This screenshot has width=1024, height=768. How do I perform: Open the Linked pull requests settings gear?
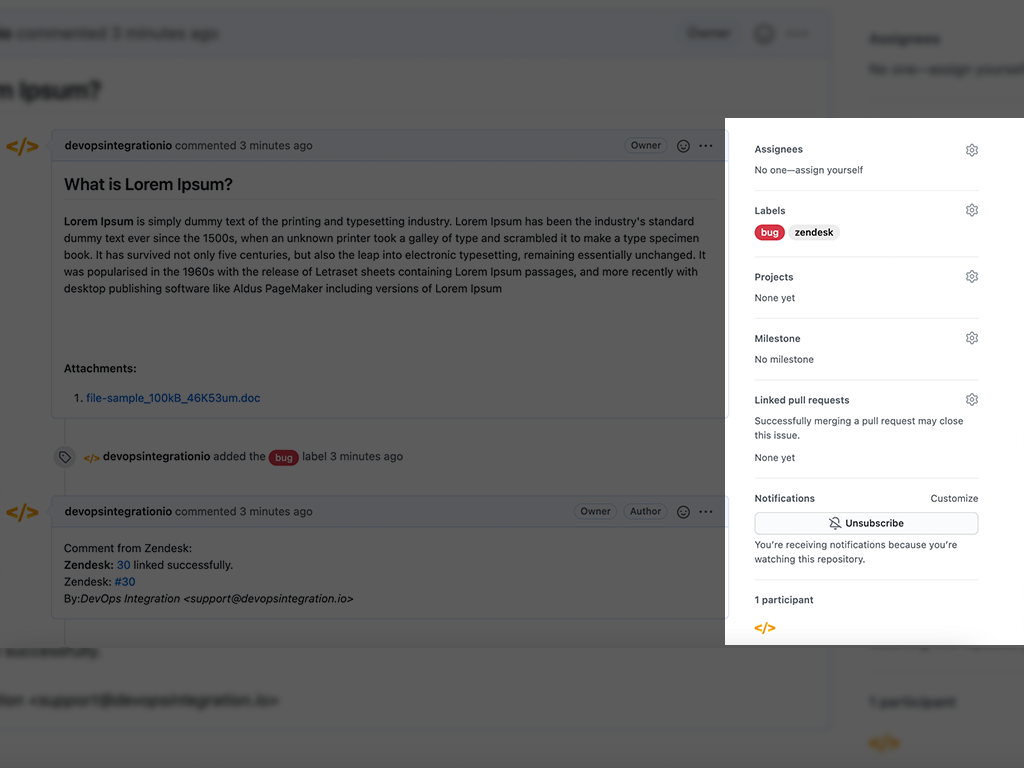(x=971, y=399)
